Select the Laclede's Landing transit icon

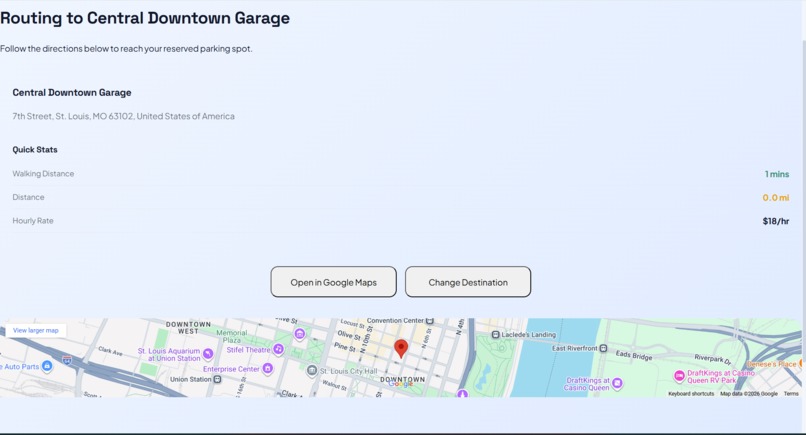pyautogui.click(x=496, y=335)
